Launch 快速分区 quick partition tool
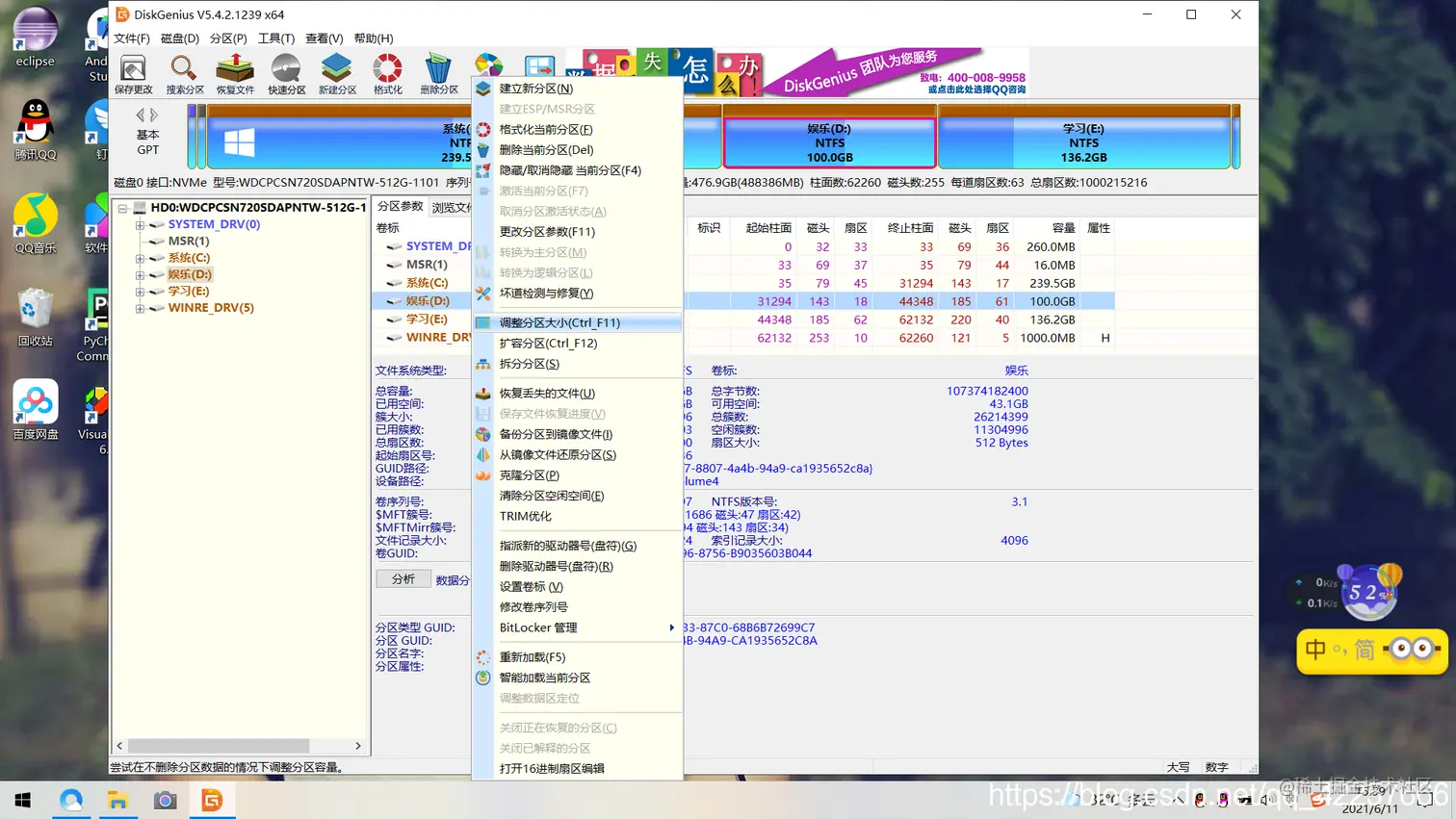Viewport: 1456px width, 819px height. [285, 71]
